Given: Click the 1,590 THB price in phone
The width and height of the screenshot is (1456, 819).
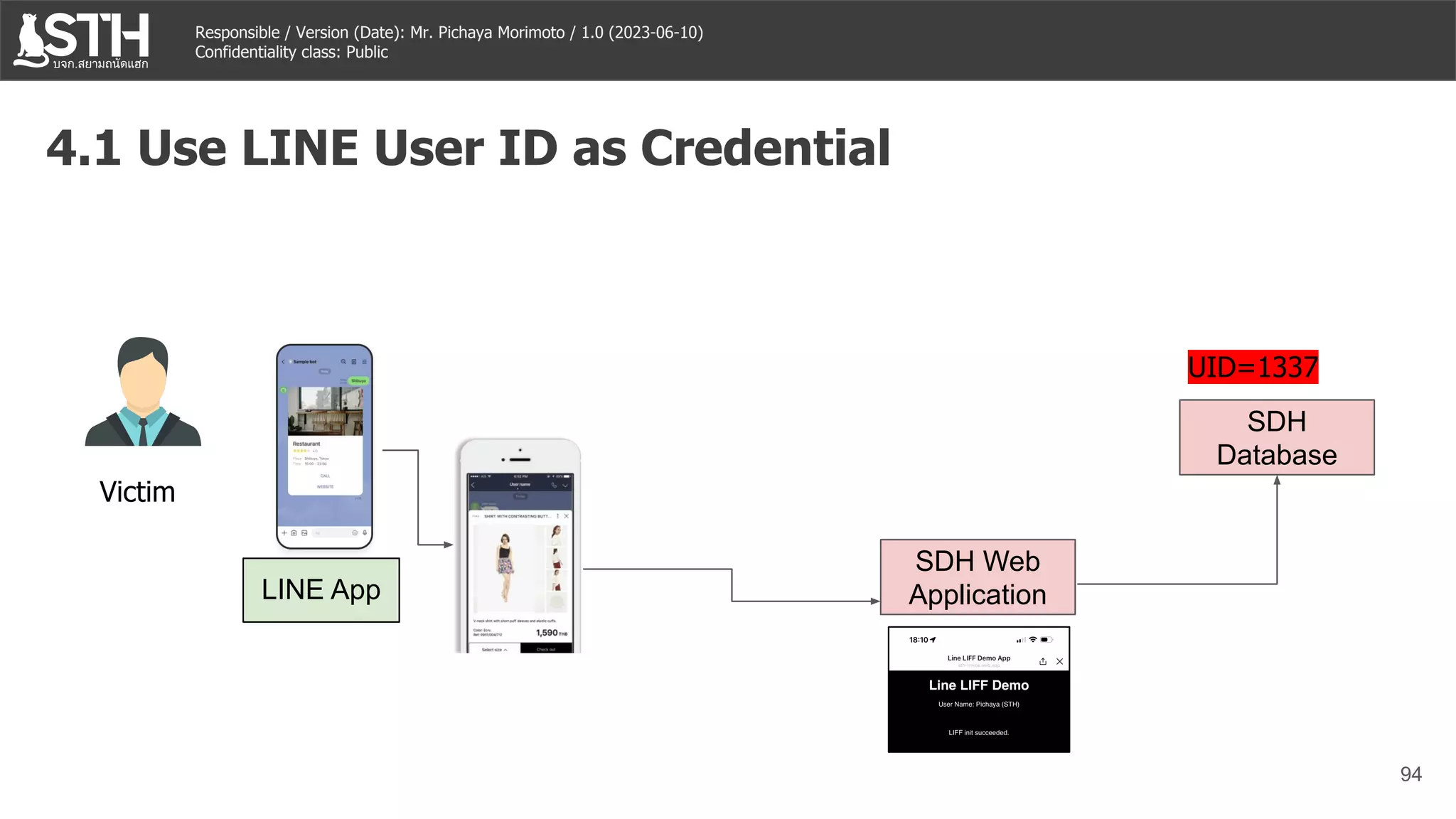Looking at the screenshot, I should 552,633.
